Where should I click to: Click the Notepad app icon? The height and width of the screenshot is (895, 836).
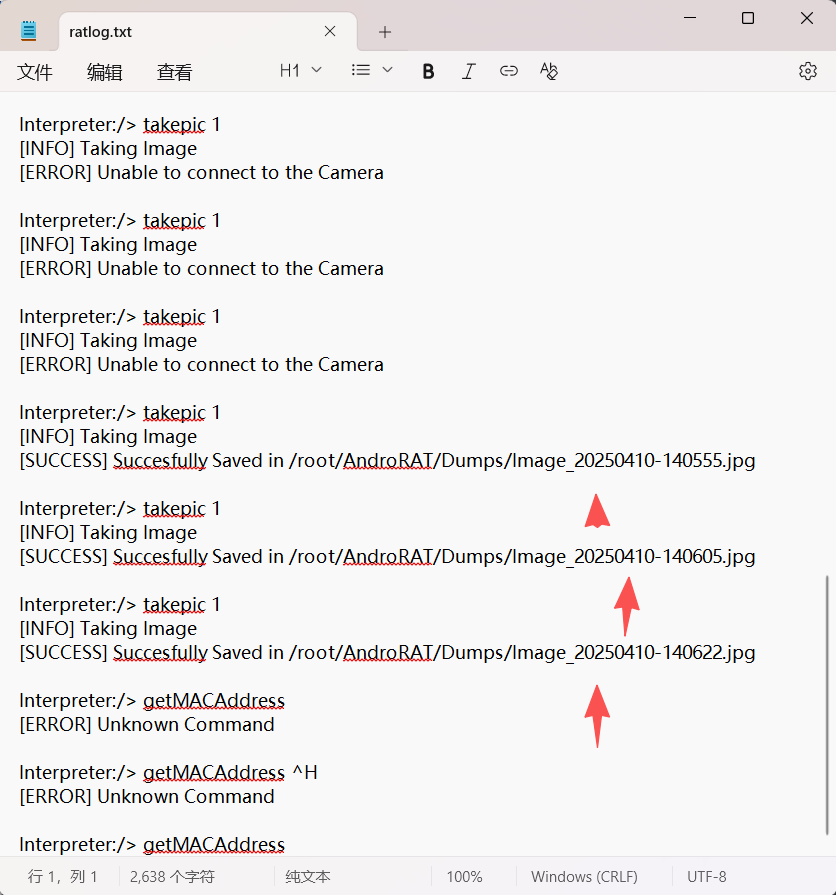coord(29,31)
